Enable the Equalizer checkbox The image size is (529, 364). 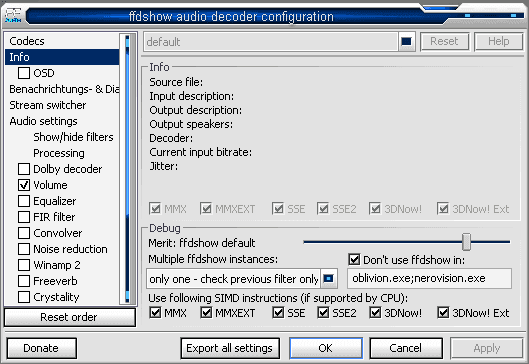point(24,201)
